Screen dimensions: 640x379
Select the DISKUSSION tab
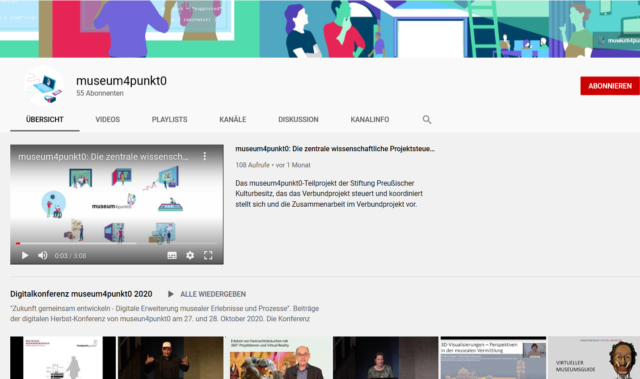coord(298,120)
